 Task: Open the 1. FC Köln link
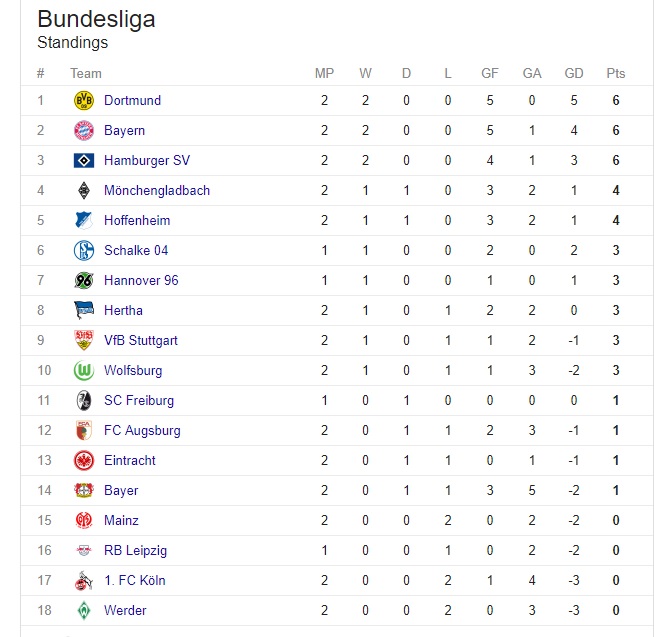[x=134, y=580]
